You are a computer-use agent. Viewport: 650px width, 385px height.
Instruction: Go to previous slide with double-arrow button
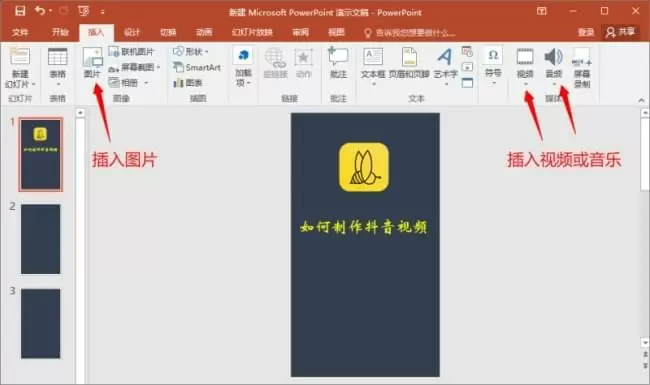click(x=645, y=355)
